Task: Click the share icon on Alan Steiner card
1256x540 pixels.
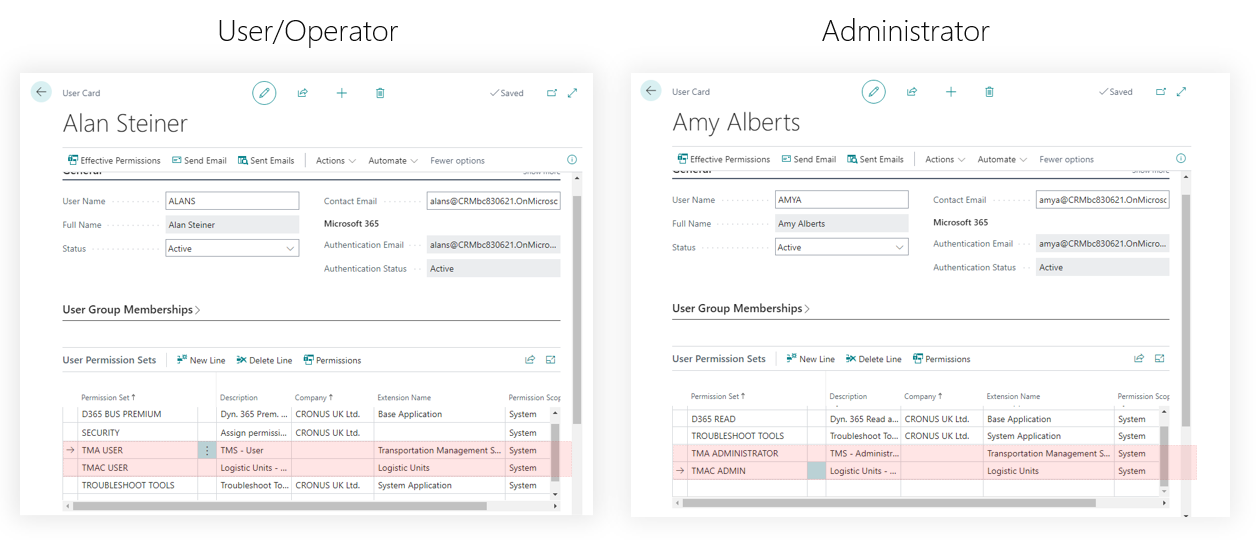Action: tap(302, 93)
